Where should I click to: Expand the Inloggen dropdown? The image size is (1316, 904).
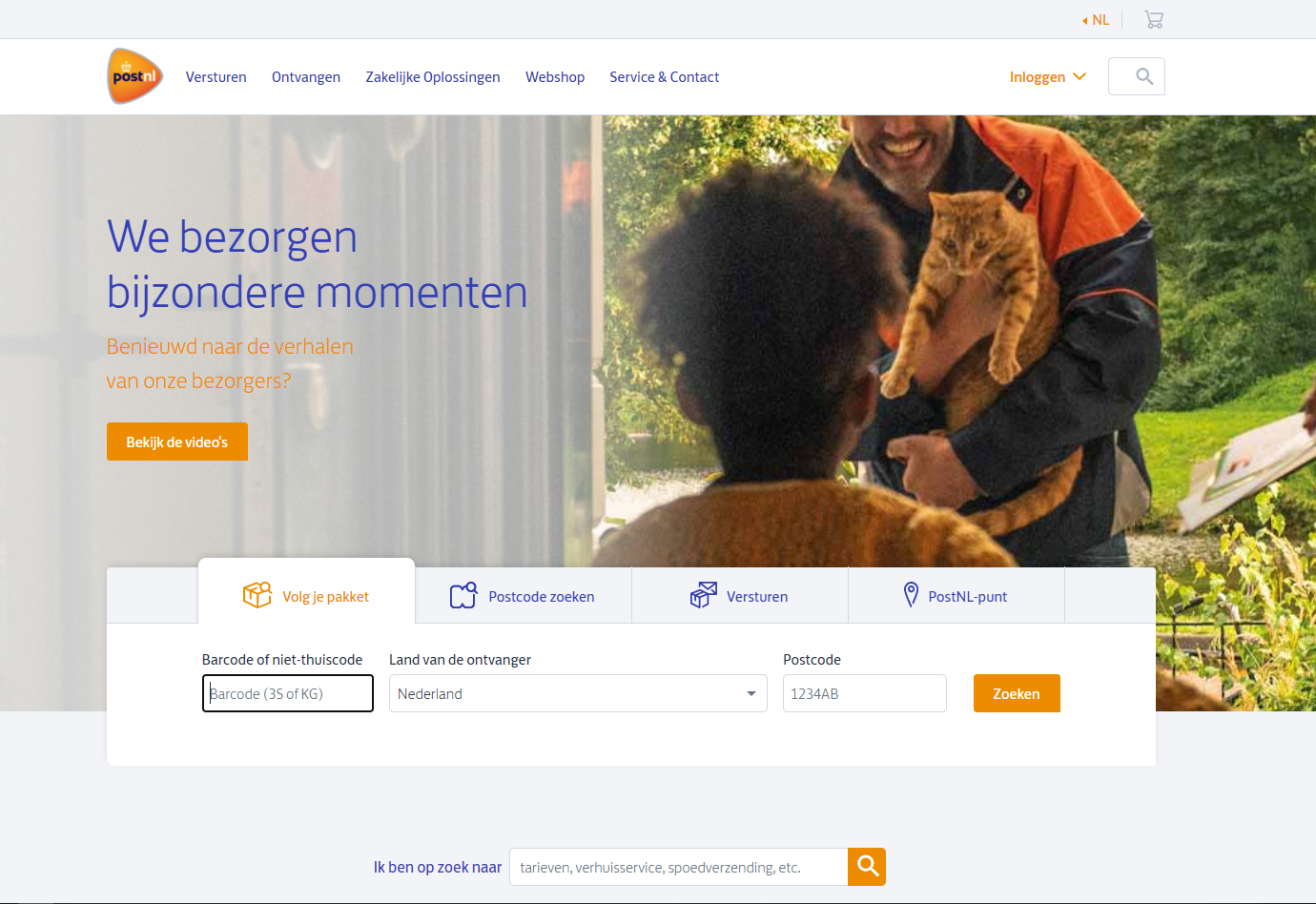click(x=1047, y=77)
